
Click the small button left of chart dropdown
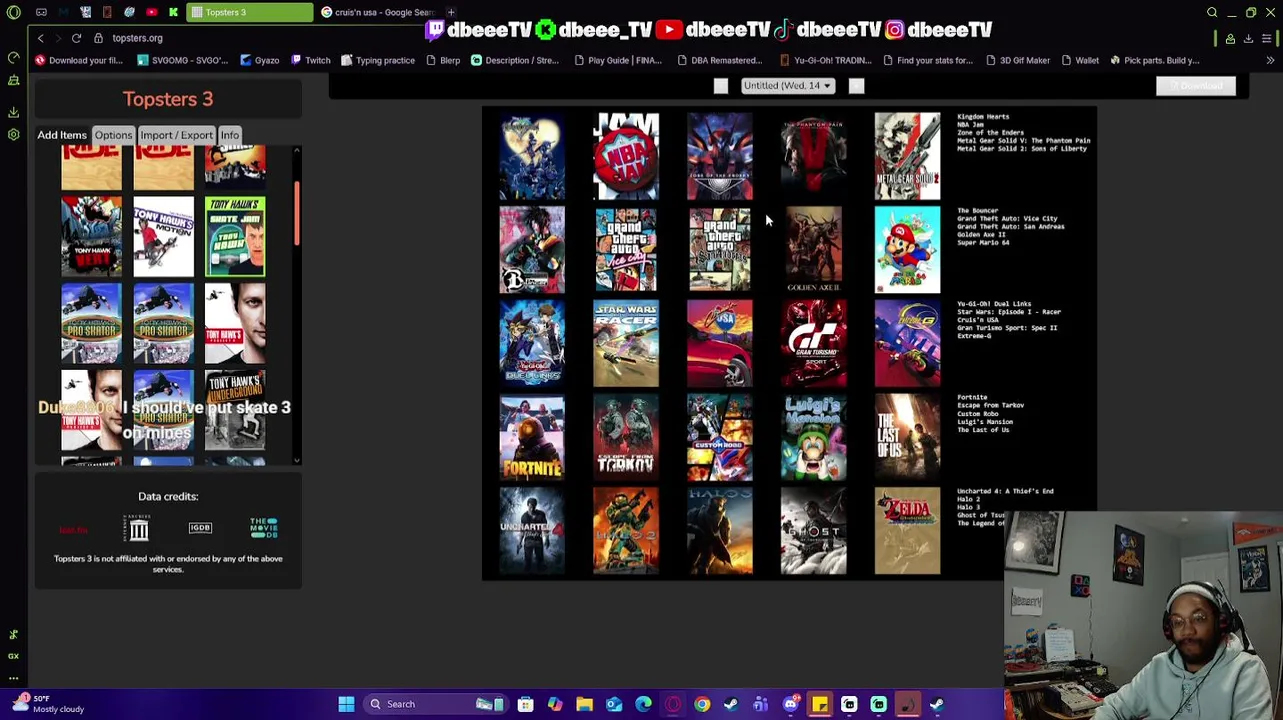pyautogui.click(x=721, y=86)
